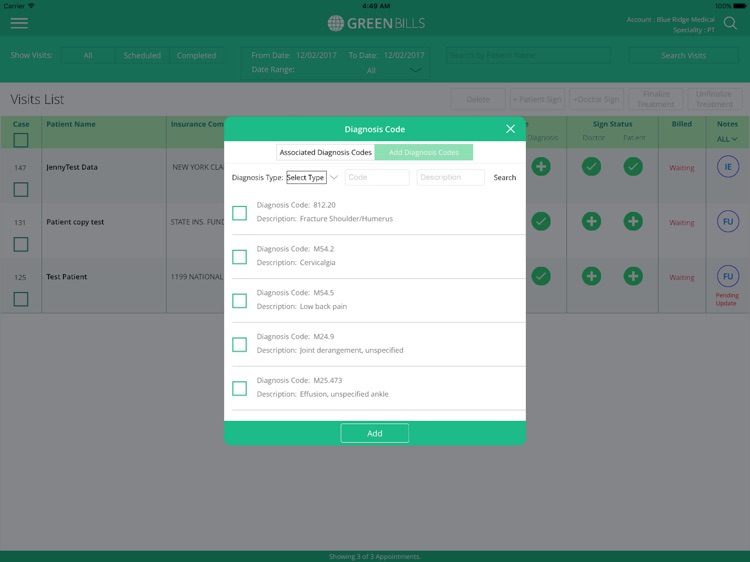
Task: Select checkbox for case 125
Action: [21, 299]
